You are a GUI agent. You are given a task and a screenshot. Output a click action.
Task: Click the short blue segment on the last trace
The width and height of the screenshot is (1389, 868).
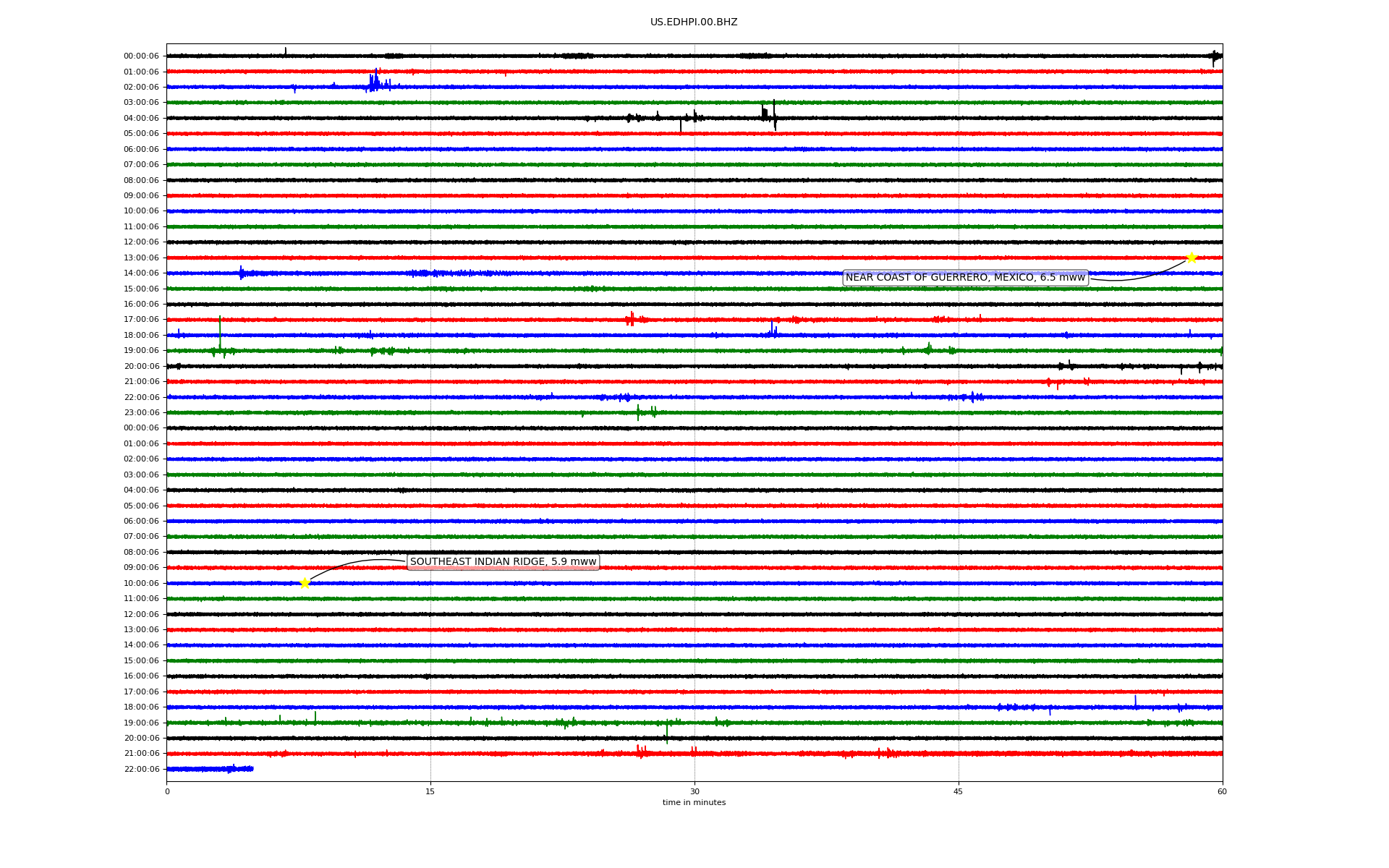(x=210, y=769)
